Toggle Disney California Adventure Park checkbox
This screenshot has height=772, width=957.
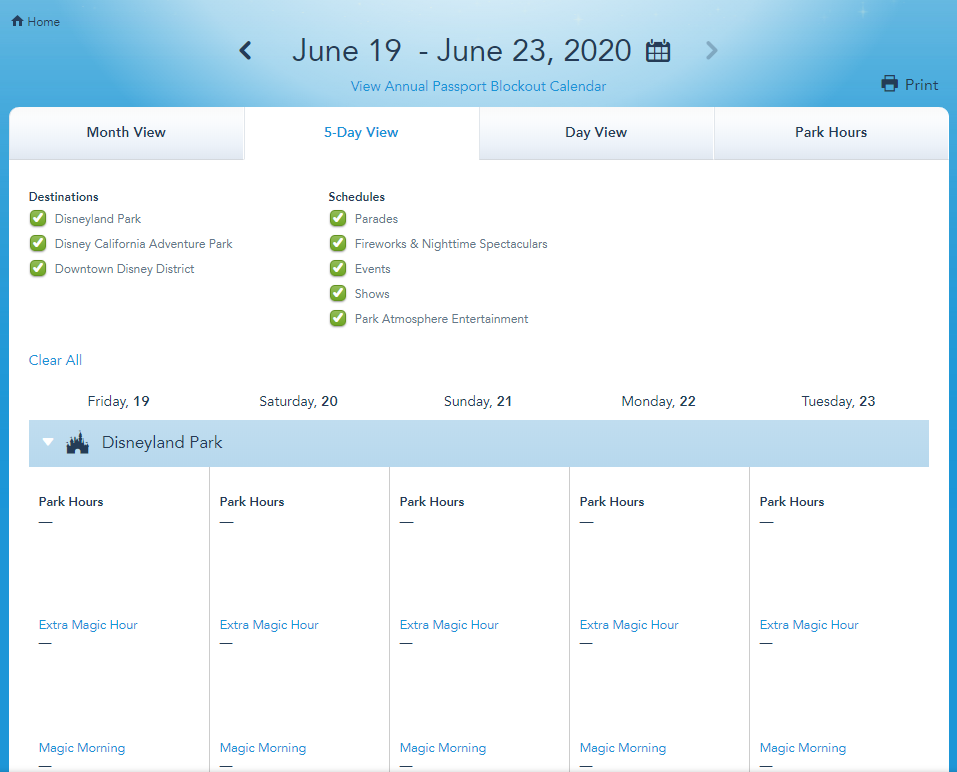[38, 244]
